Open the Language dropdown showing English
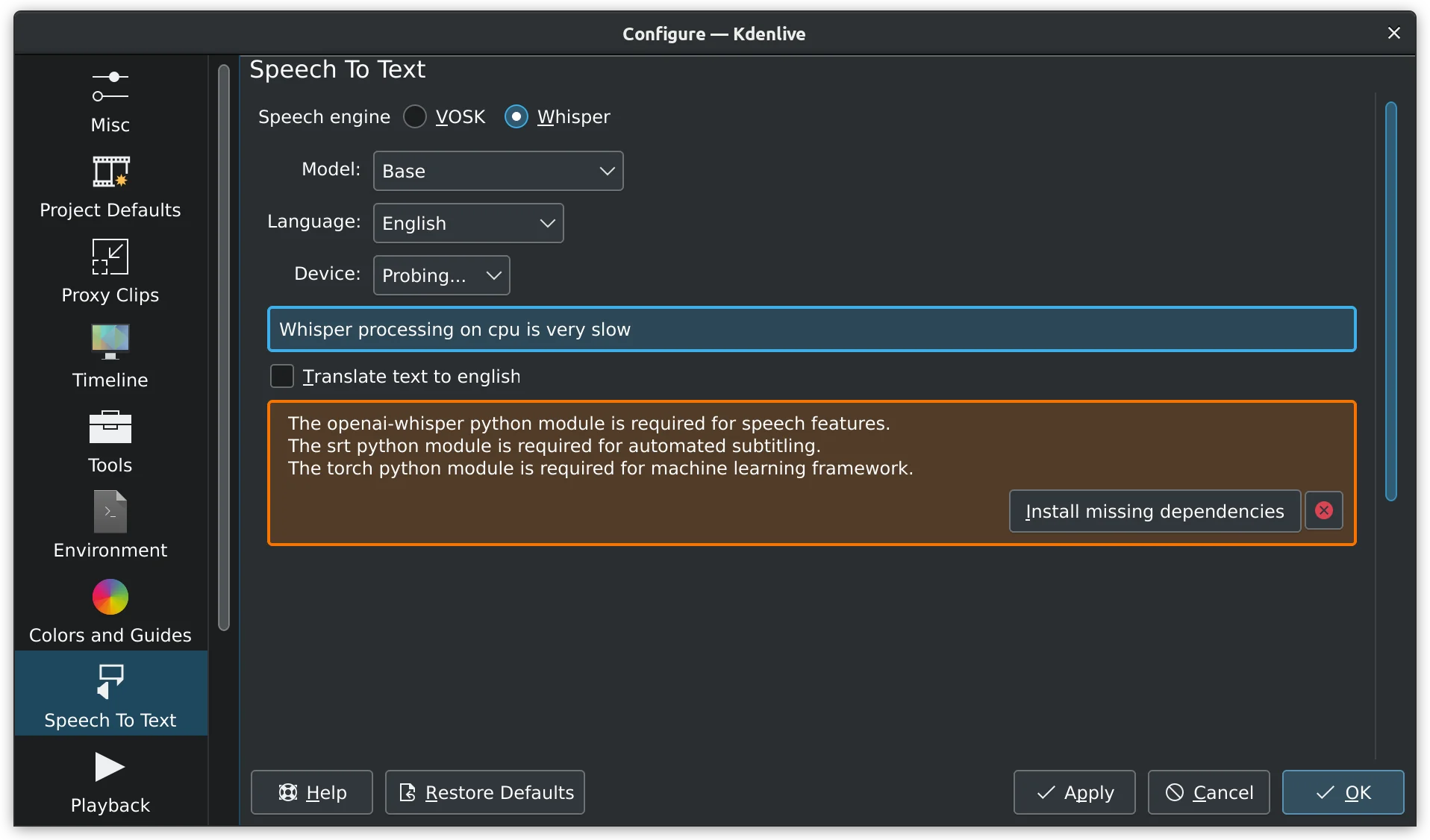This screenshot has width=1430, height=840. (x=468, y=223)
